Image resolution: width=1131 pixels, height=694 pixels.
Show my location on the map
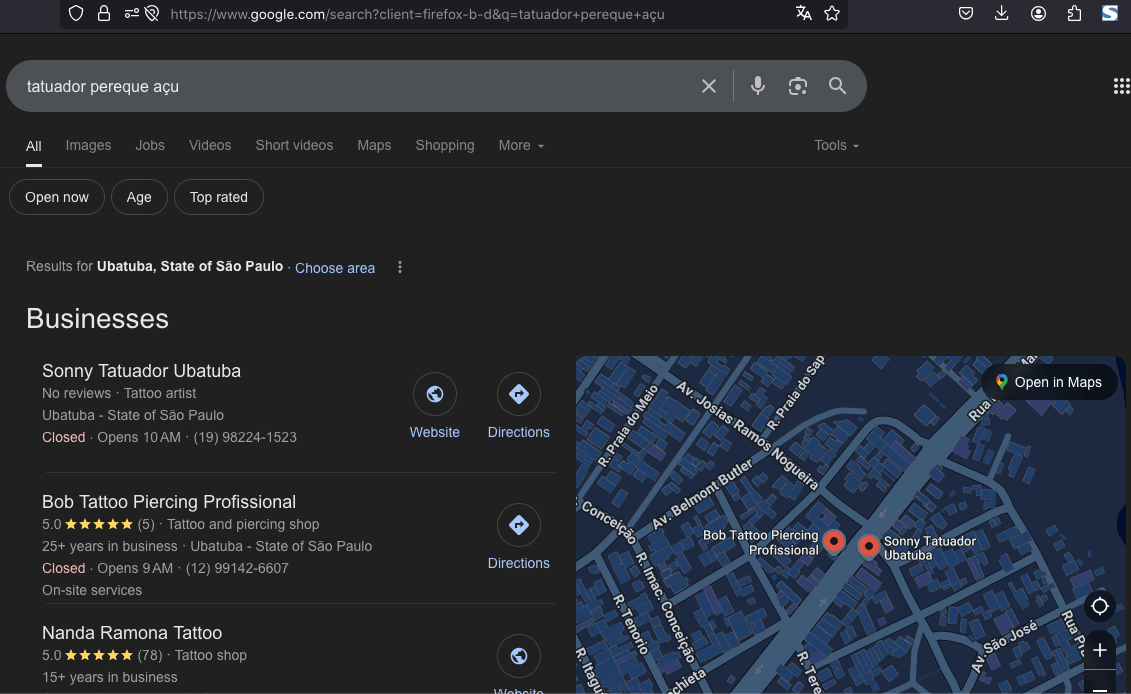(1099, 606)
